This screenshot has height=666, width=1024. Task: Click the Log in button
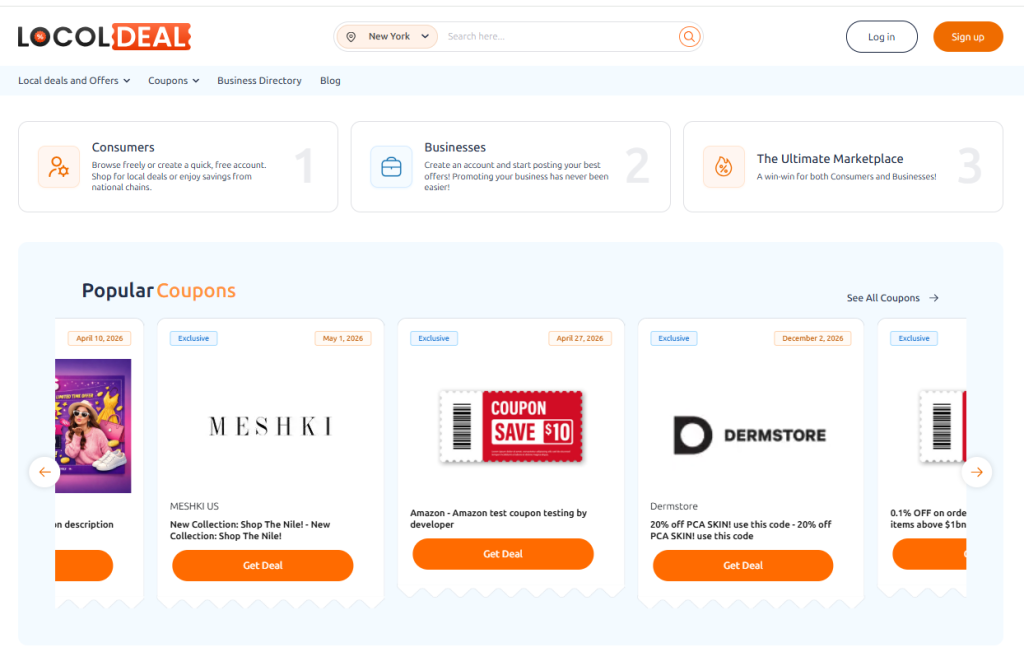tap(881, 36)
